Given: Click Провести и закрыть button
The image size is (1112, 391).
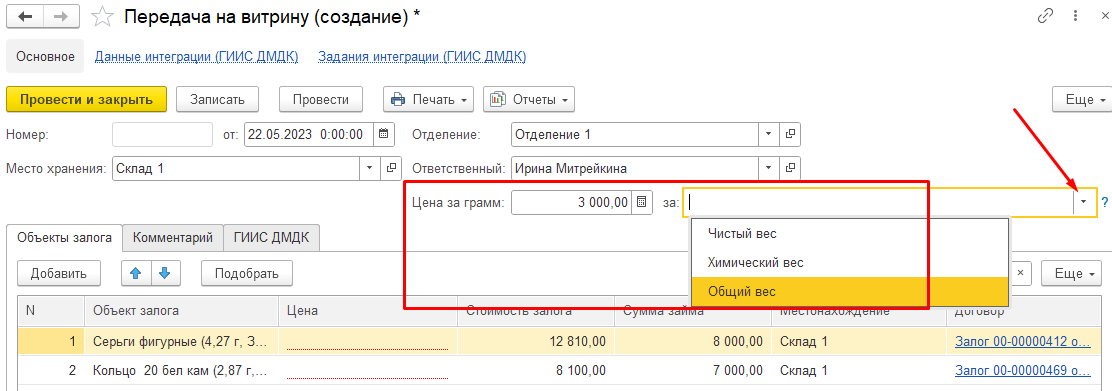Looking at the screenshot, I should (87, 99).
